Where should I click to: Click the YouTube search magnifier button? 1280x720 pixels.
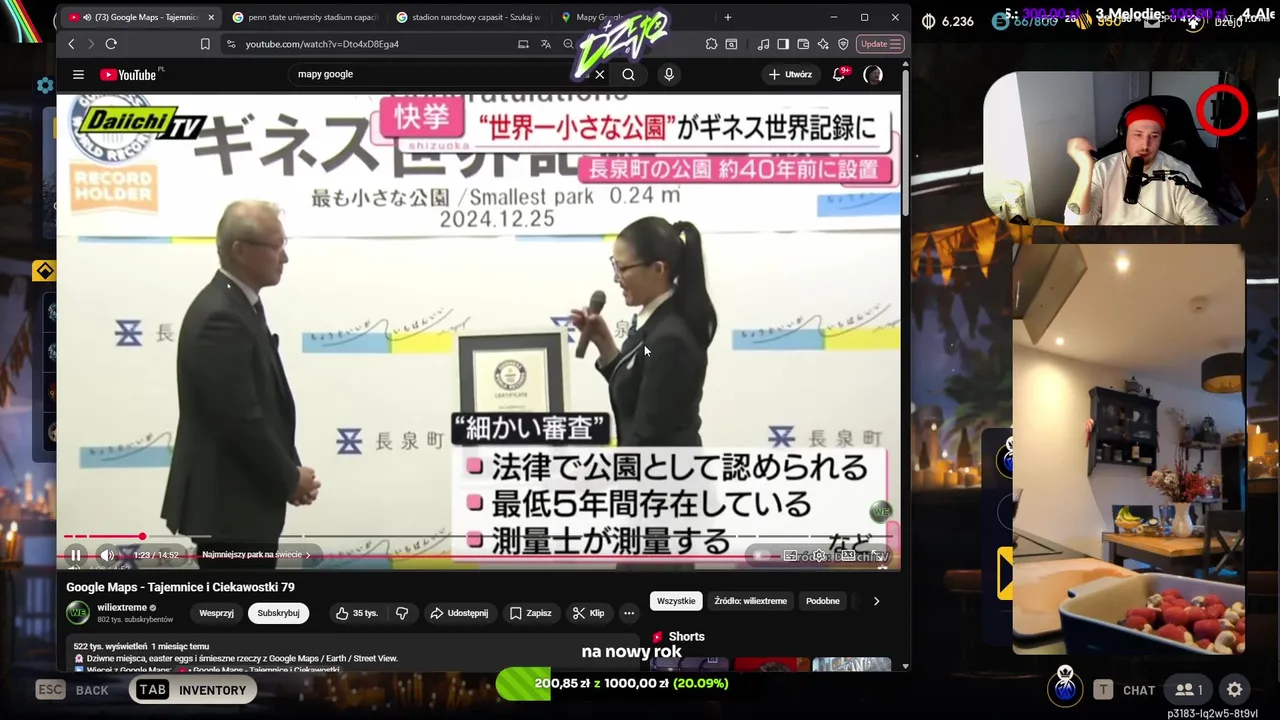pyautogui.click(x=628, y=74)
